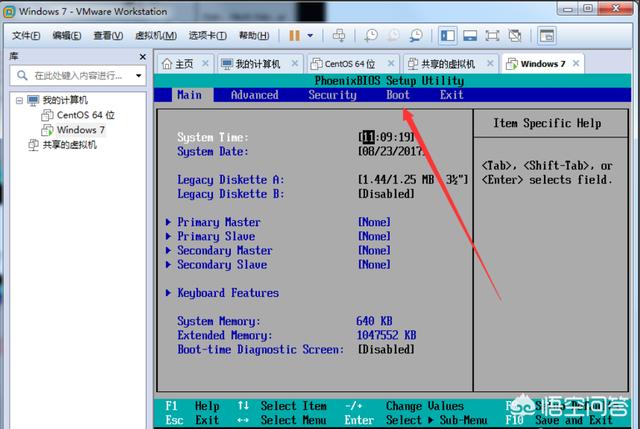The height and width of the screenshot is (429, 640).
Task: Close the 共享的虚拟机 tab
Action: tap(490, 63)
